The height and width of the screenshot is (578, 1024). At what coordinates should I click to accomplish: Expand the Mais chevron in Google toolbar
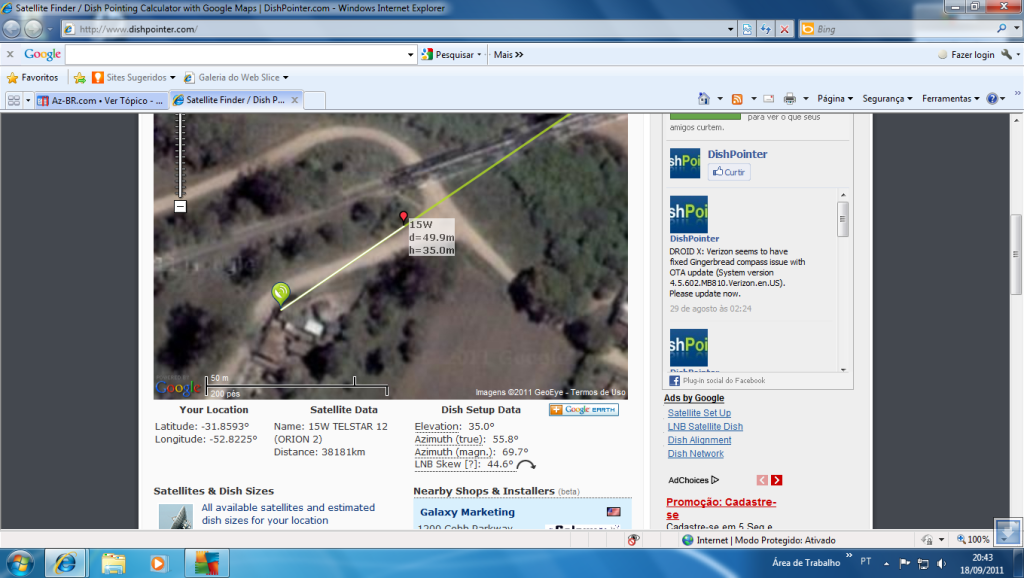tap(519, 55)
